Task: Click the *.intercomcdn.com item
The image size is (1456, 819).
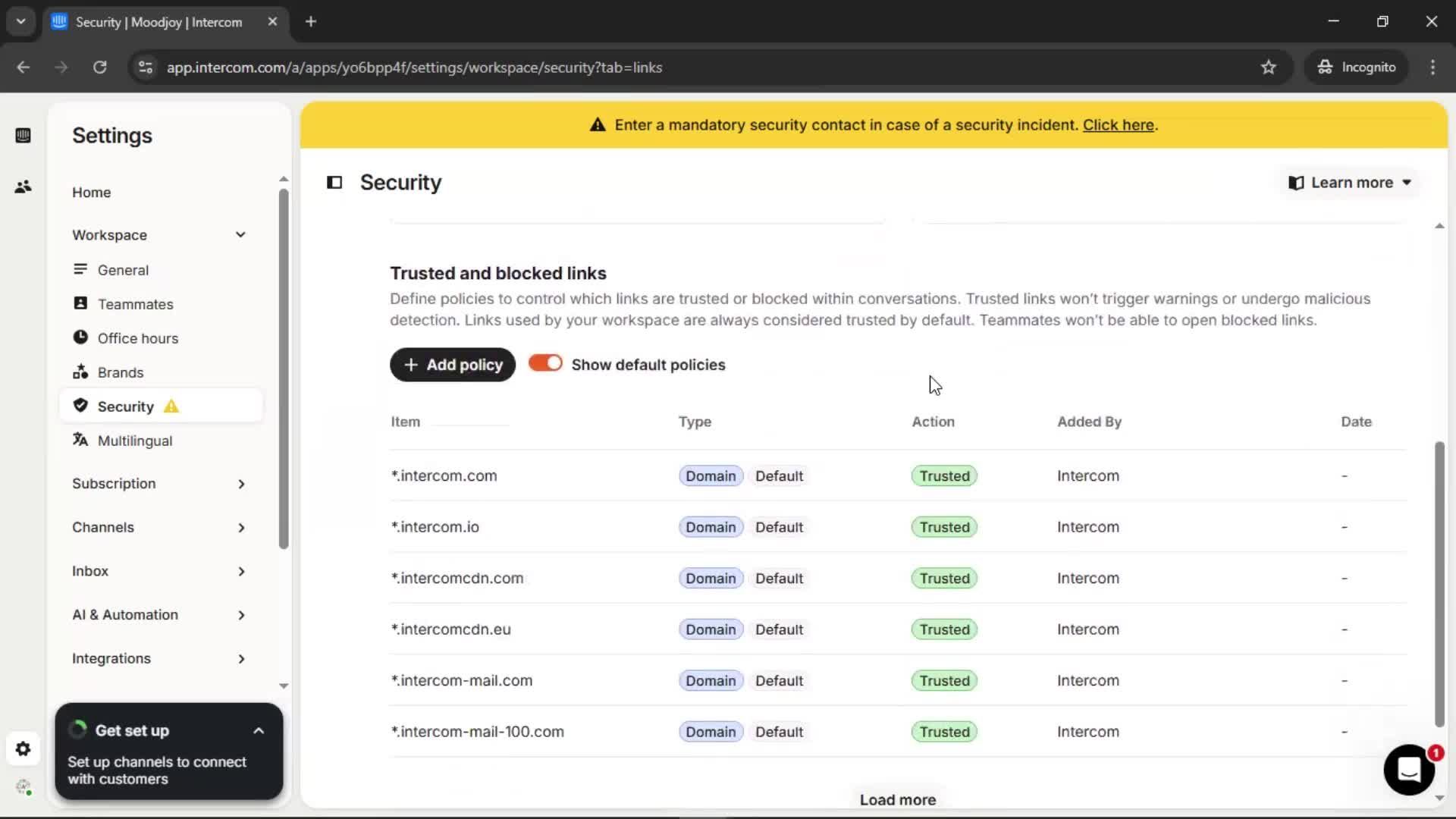Action: (457, 579)
